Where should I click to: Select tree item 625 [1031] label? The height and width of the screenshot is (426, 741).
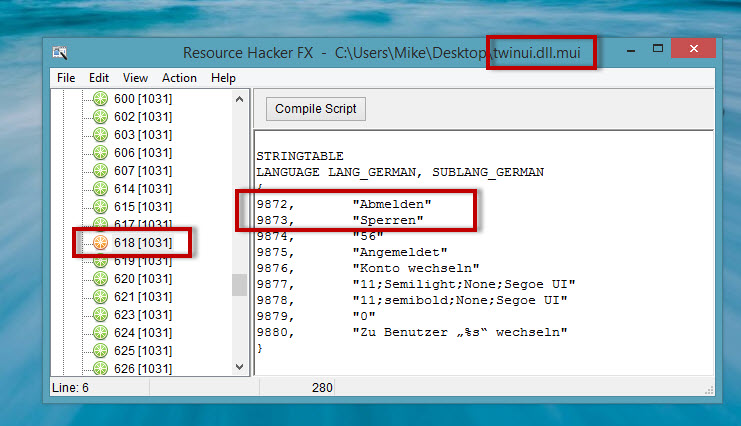[143, 350]
